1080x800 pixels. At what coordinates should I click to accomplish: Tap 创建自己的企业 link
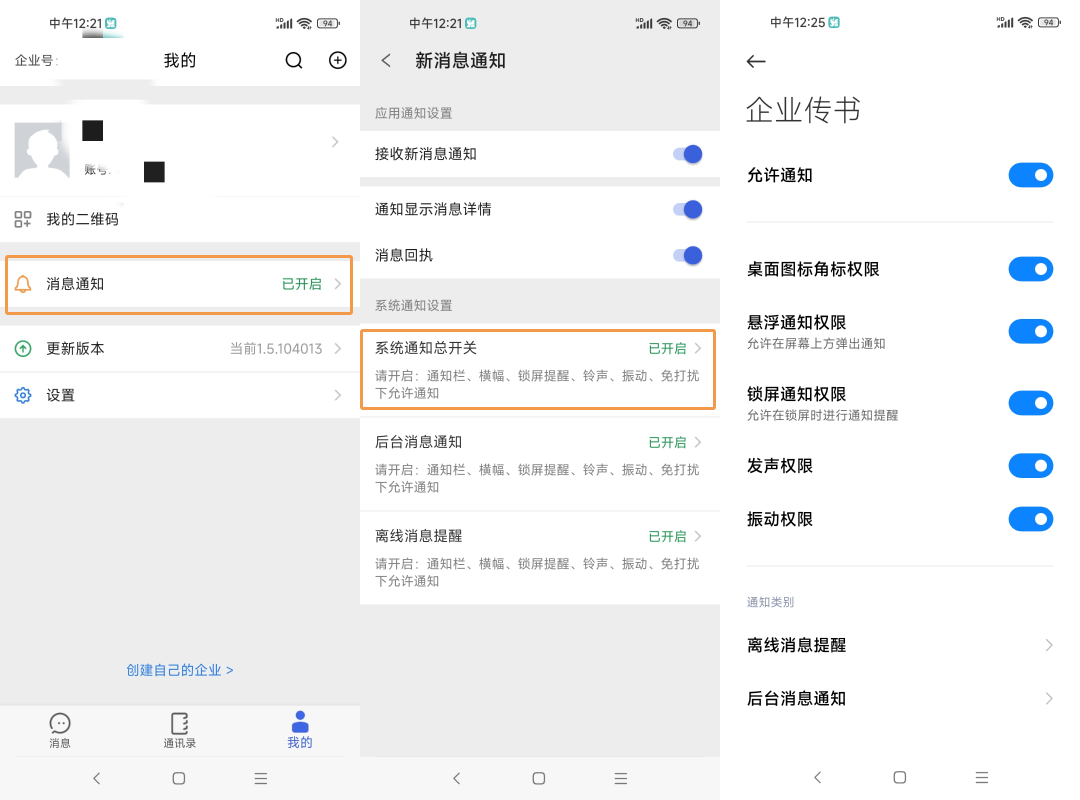pyautogui.click(x=180, y=670)
